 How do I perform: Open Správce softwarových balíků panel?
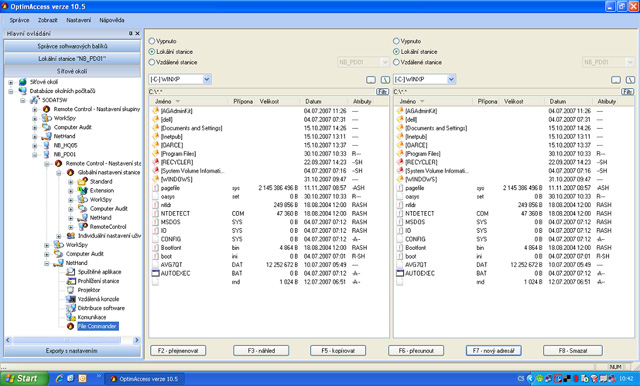72,46
